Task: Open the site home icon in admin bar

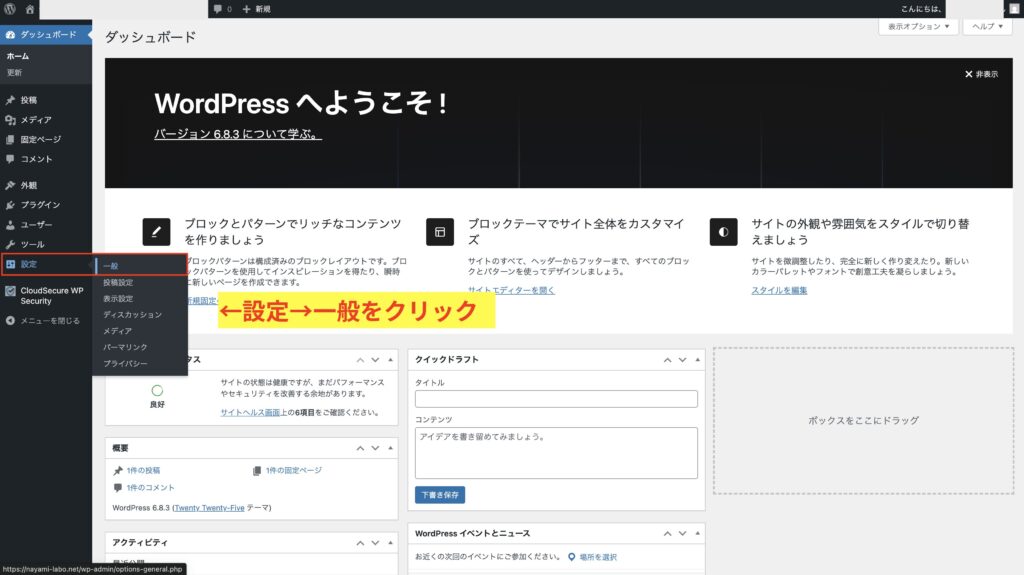Action: (30, 9)
